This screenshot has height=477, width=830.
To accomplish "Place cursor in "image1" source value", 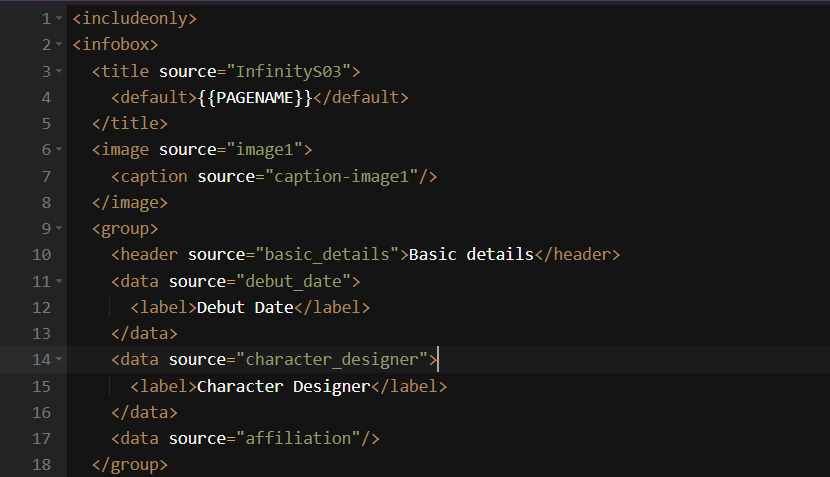I will [x=265, y=150].
